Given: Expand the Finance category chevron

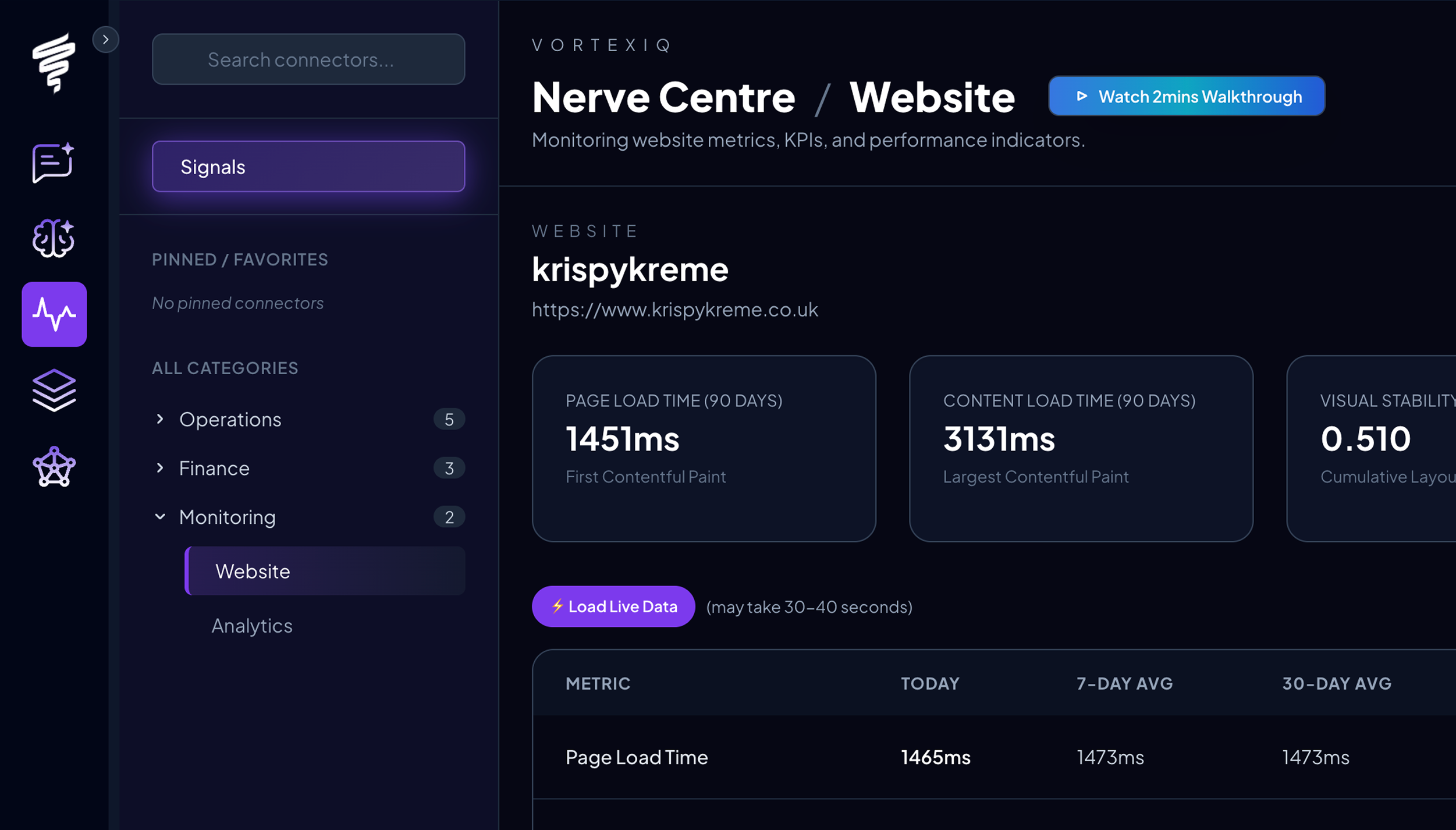Looking at the screenshot, I should click(x=160, y=468).
